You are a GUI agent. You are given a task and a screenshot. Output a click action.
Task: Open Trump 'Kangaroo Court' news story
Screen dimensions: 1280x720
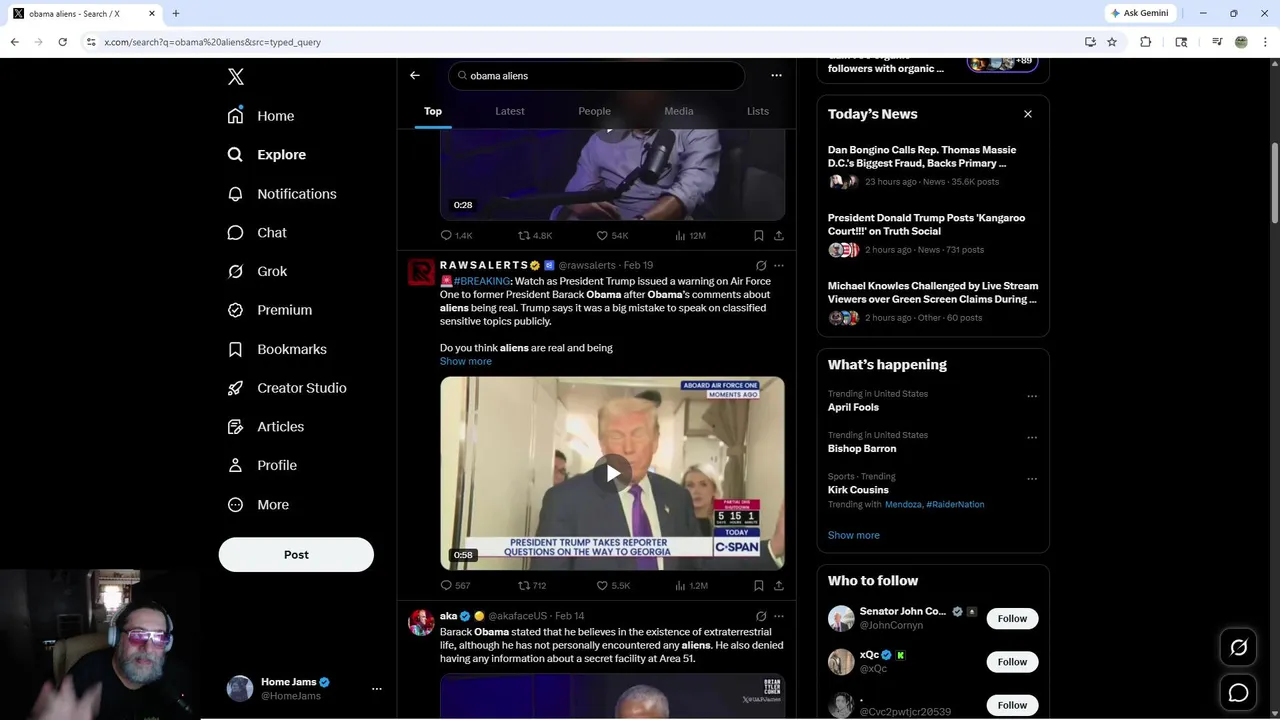(x=933, y=233)
